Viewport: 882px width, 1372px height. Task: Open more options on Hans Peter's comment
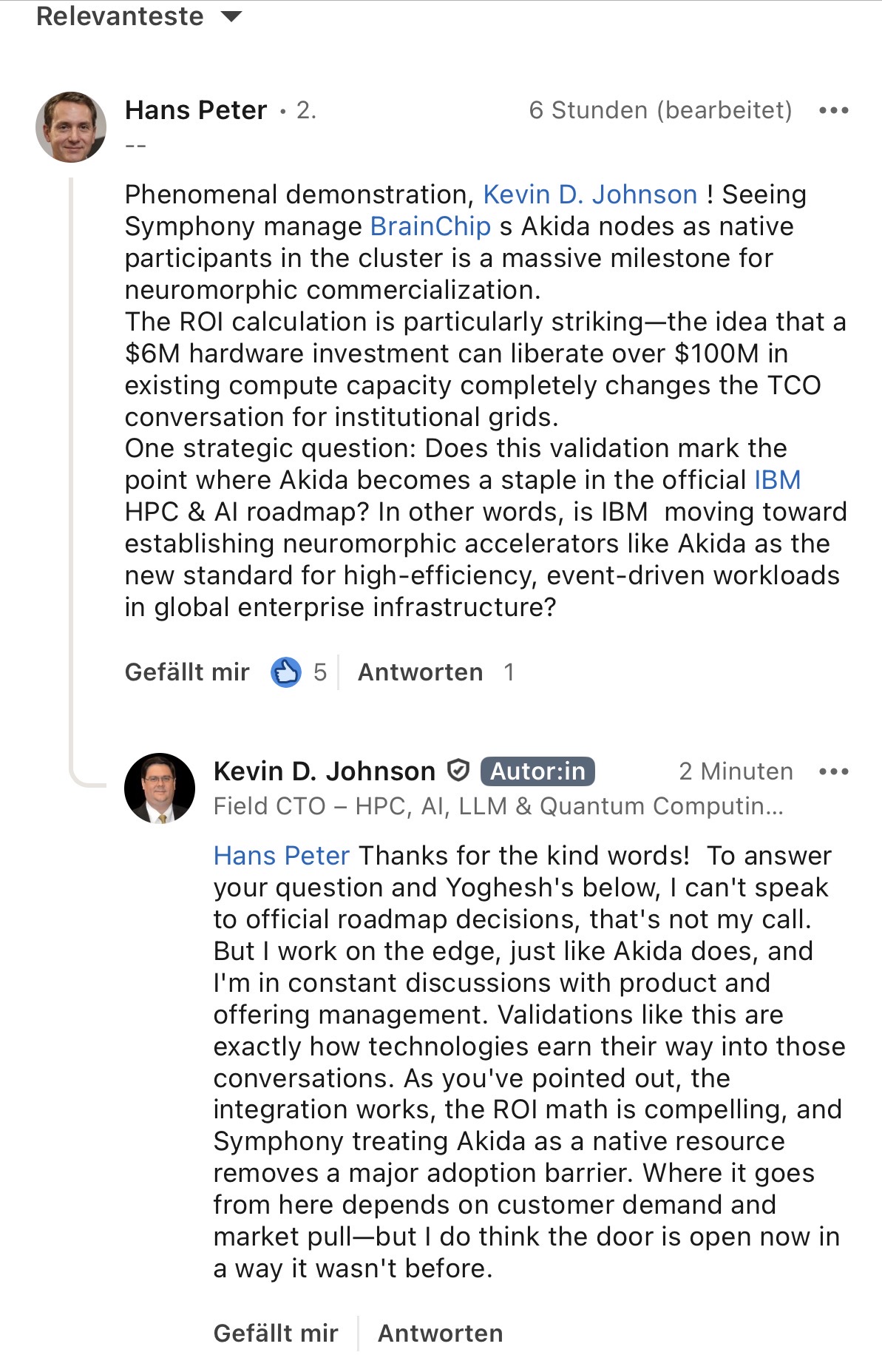[x=833, y=111]
